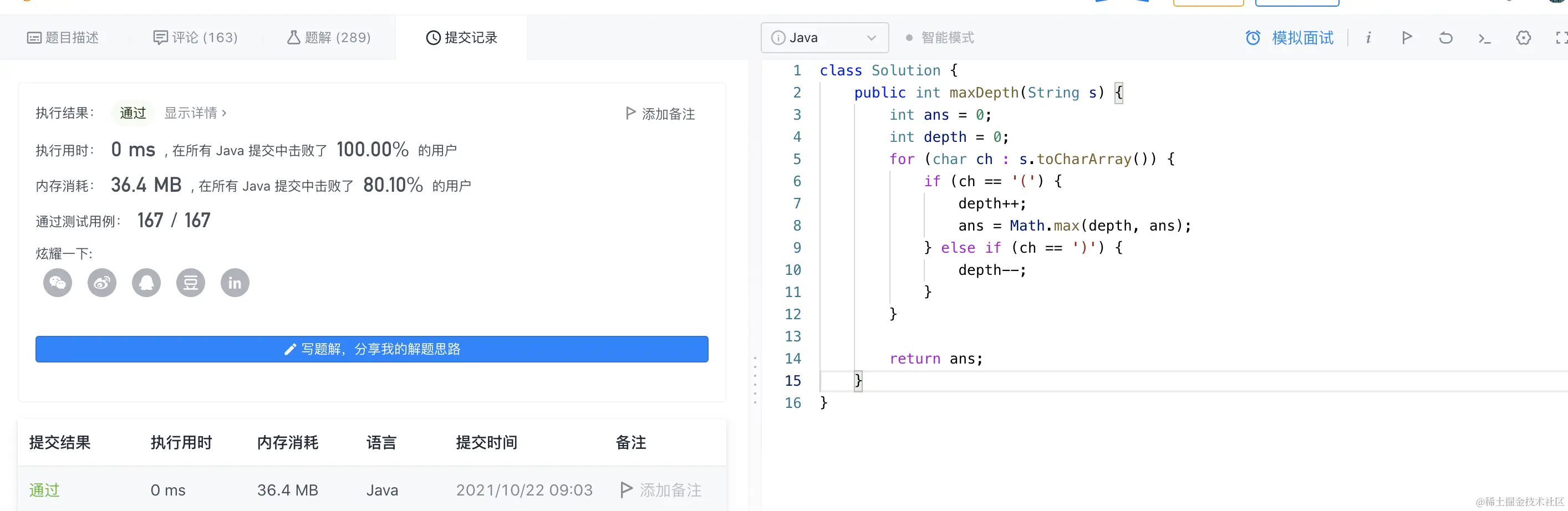Click 写题解，分享我的解题思路 button
This screenshot has width=1568, height=511.
pos(372,349)
